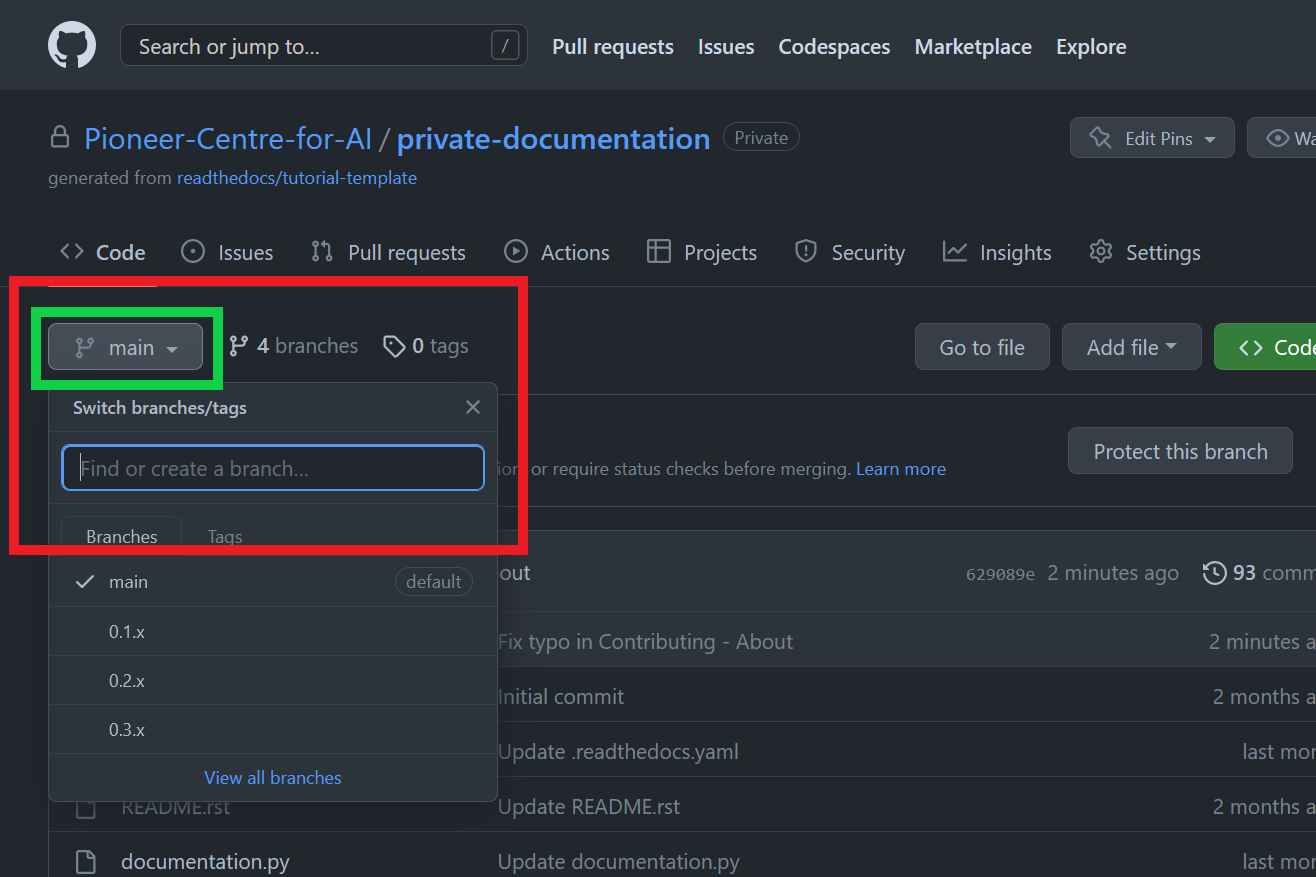Image resolution: width=1316 pixels, height=877 pixels.
Task: Click the pin icon in Edit Pins
Action: (1100, 138)
